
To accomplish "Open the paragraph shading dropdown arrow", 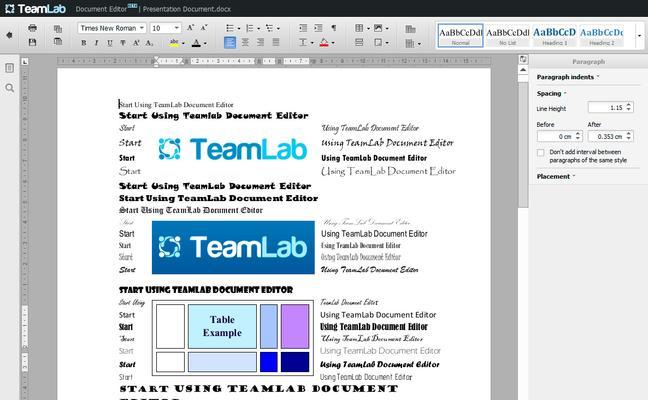I will (333, 43).
